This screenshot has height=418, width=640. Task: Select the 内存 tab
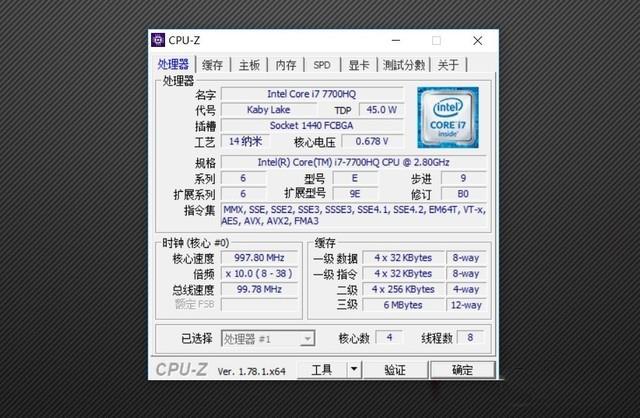click(x=286, y=65)
